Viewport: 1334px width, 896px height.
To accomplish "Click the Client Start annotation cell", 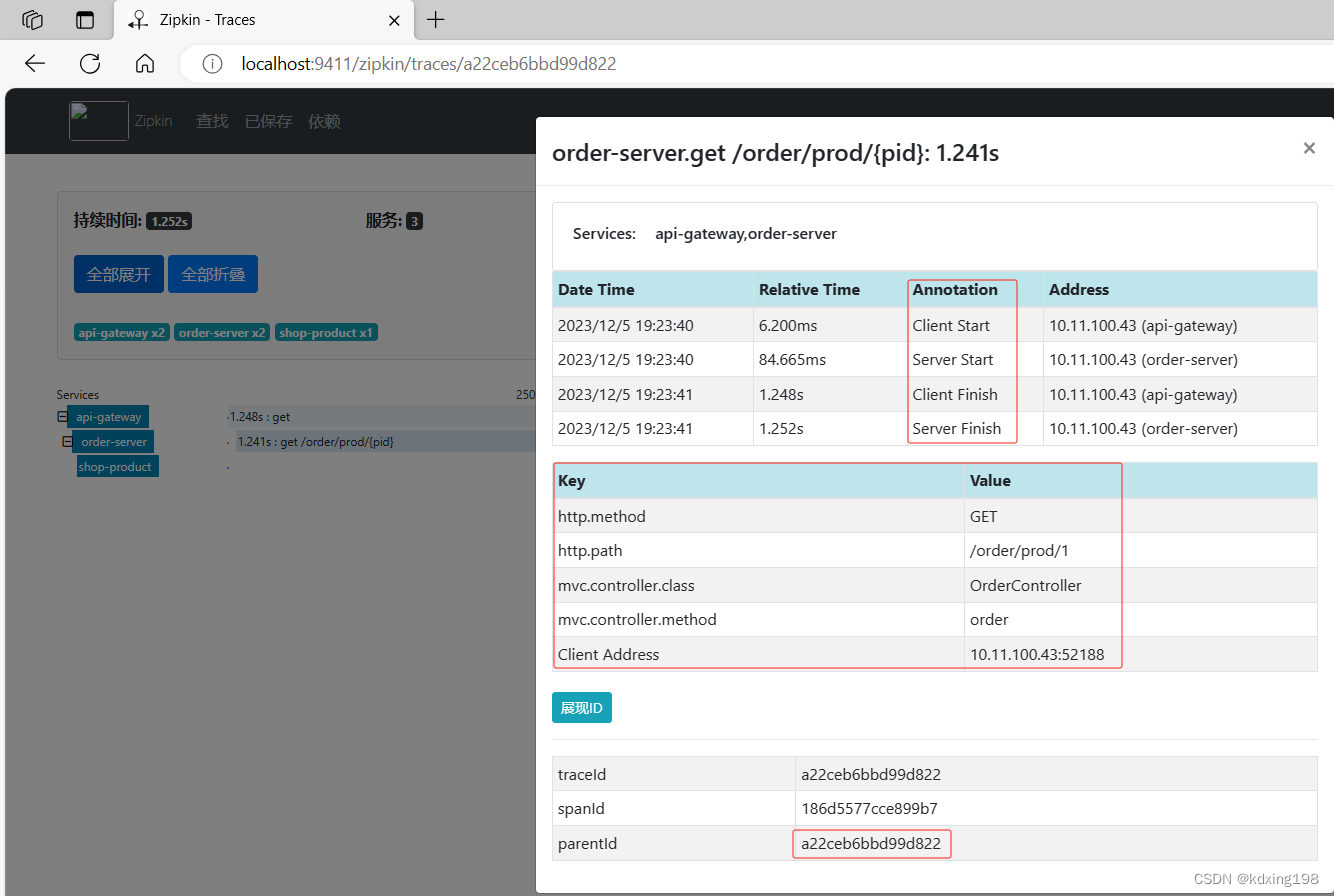I will [975, 325].
